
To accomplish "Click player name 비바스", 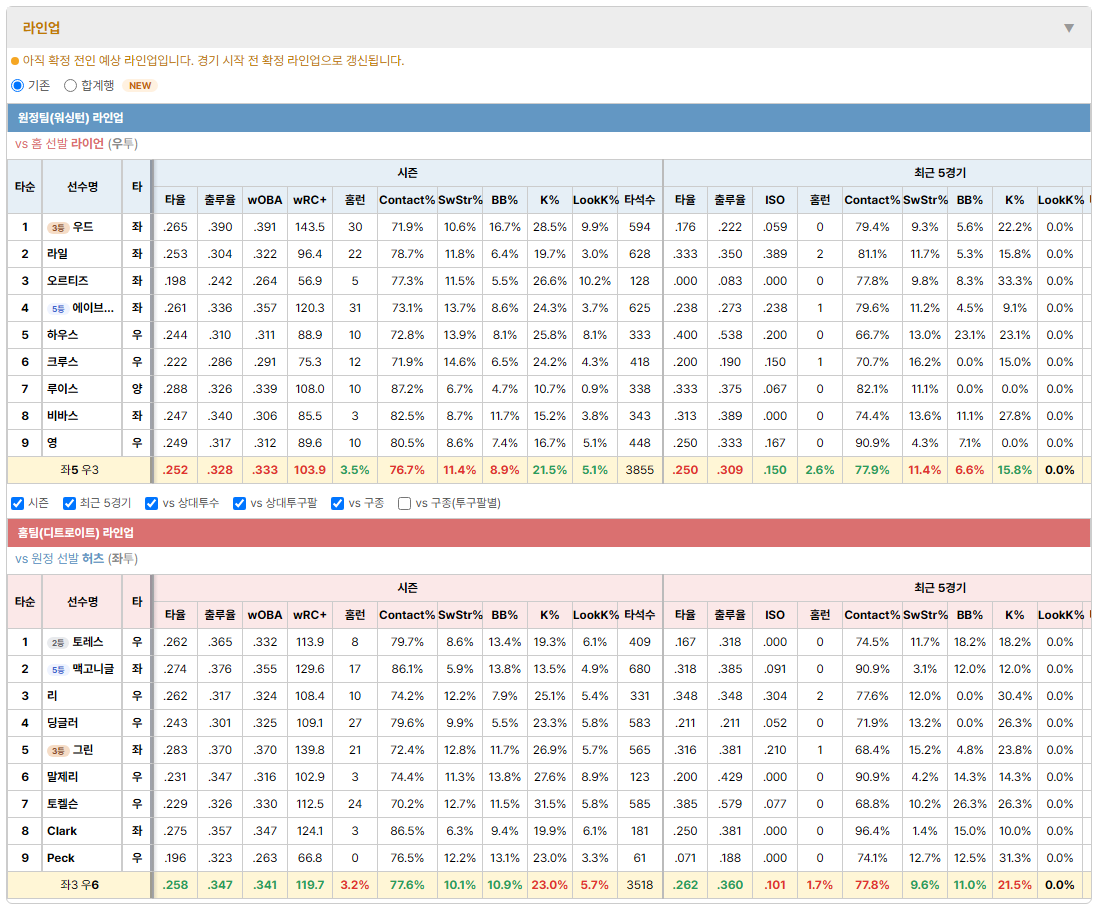I will click(62, 416).
